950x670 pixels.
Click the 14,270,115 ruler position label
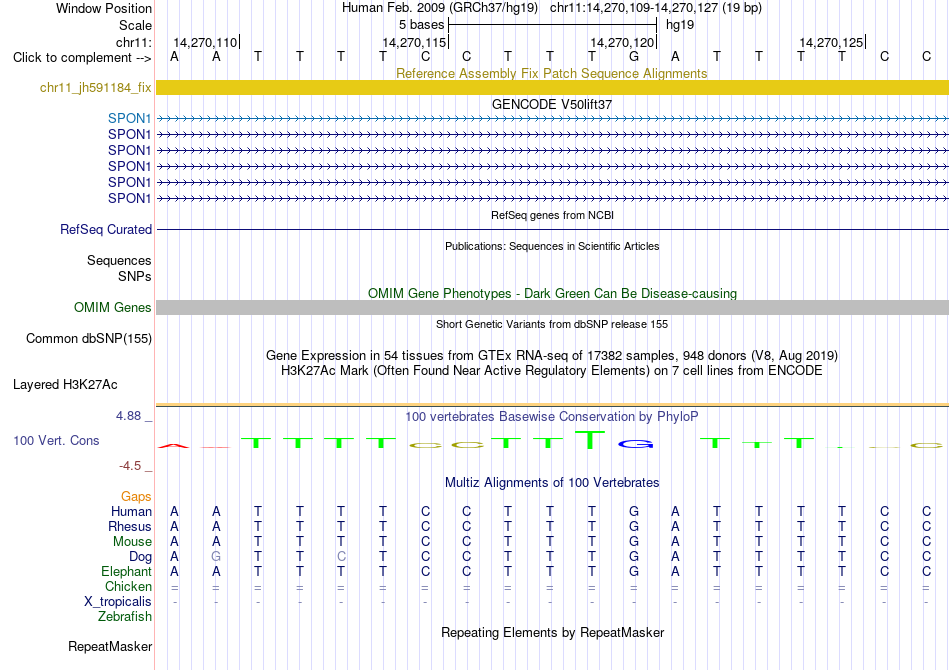(x=414, y=42)
